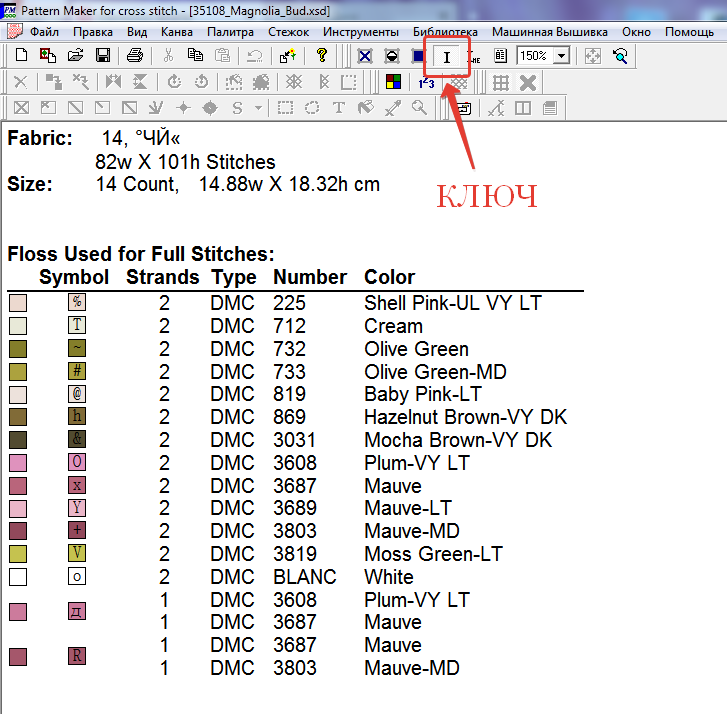Select the full cross stitch tool
The image size is (727, 714).
[x=21, y=108]
